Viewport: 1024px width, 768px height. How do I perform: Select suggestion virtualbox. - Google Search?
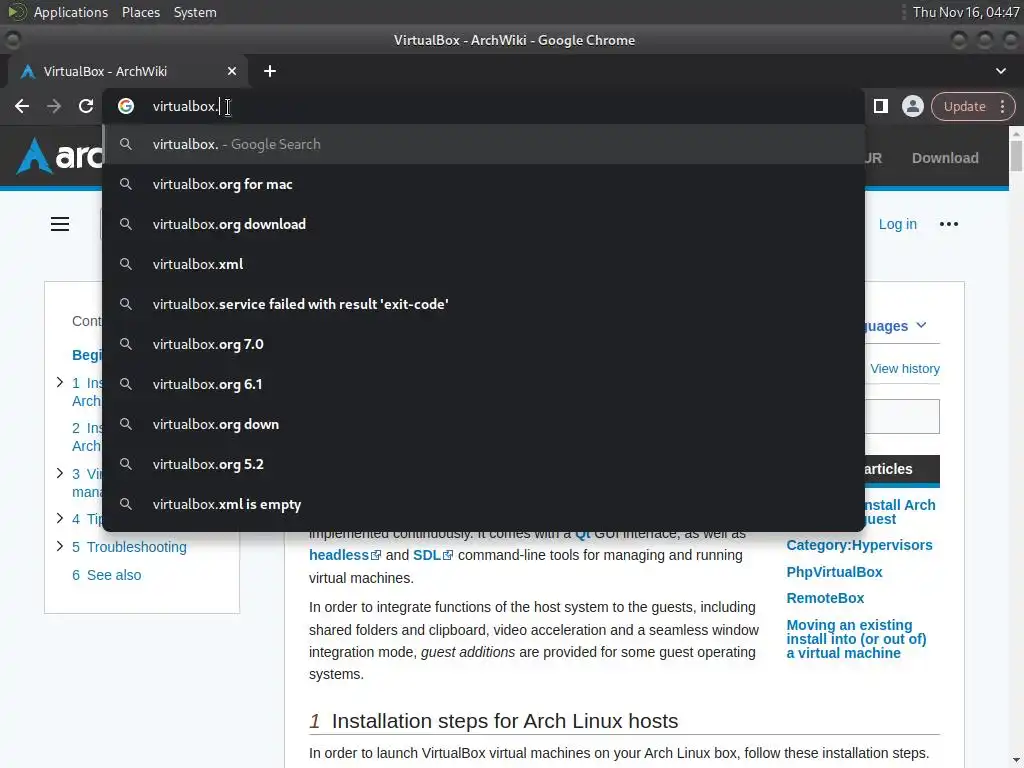pyautogui.click(x=483, y=144)
